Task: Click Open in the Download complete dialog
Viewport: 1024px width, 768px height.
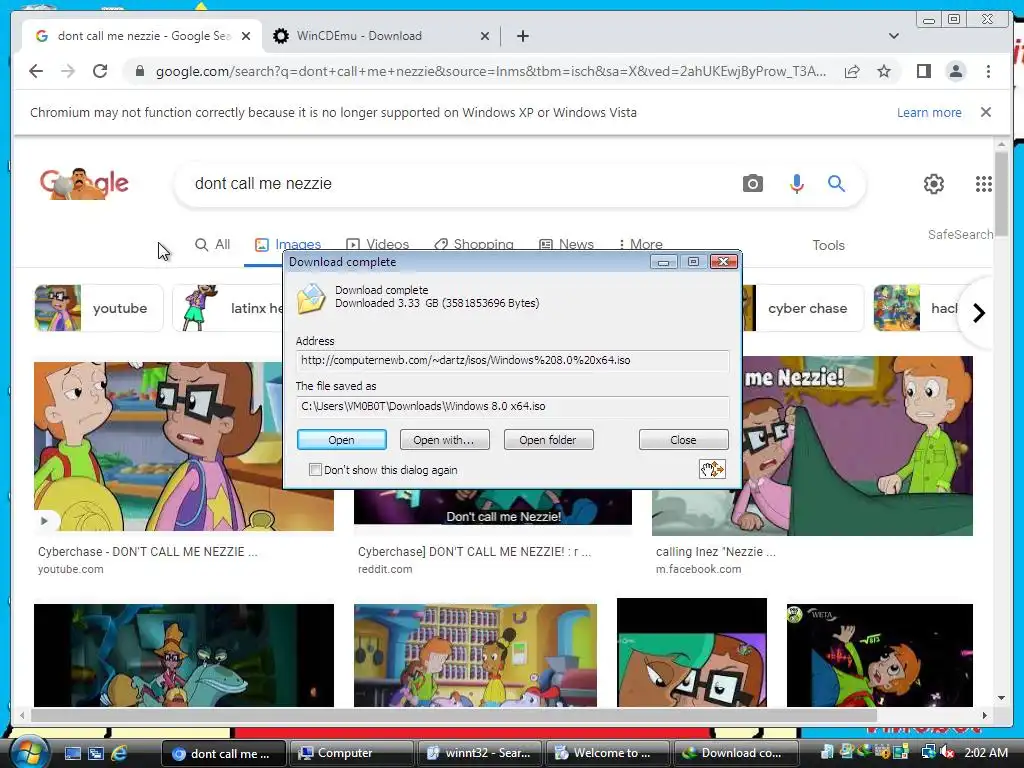Action: pos(342,440)
